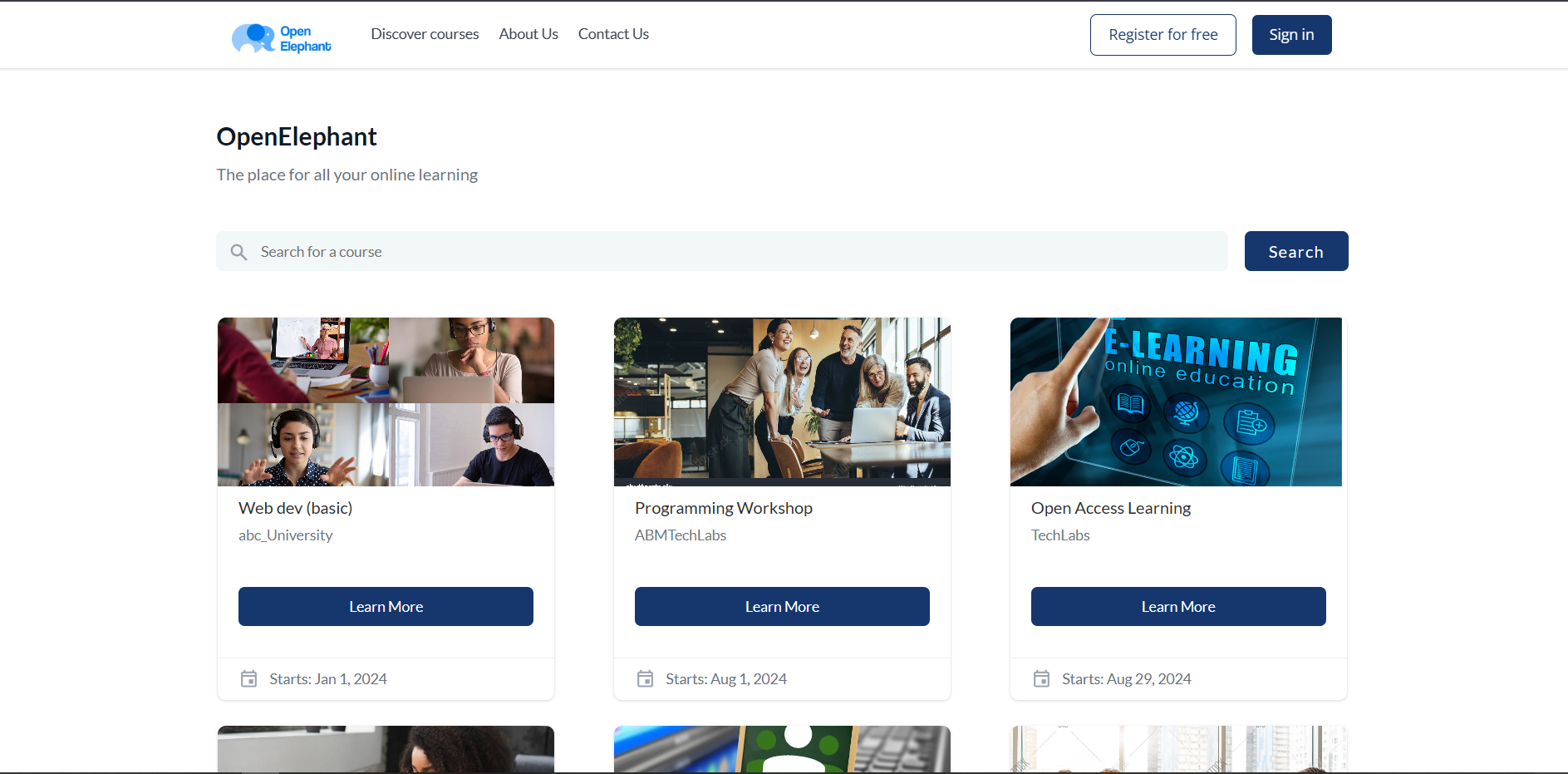This screenshot has width=1568, height=774.
Task: Click the Open Access Learning title
Action: click(x=1111, y=508)
